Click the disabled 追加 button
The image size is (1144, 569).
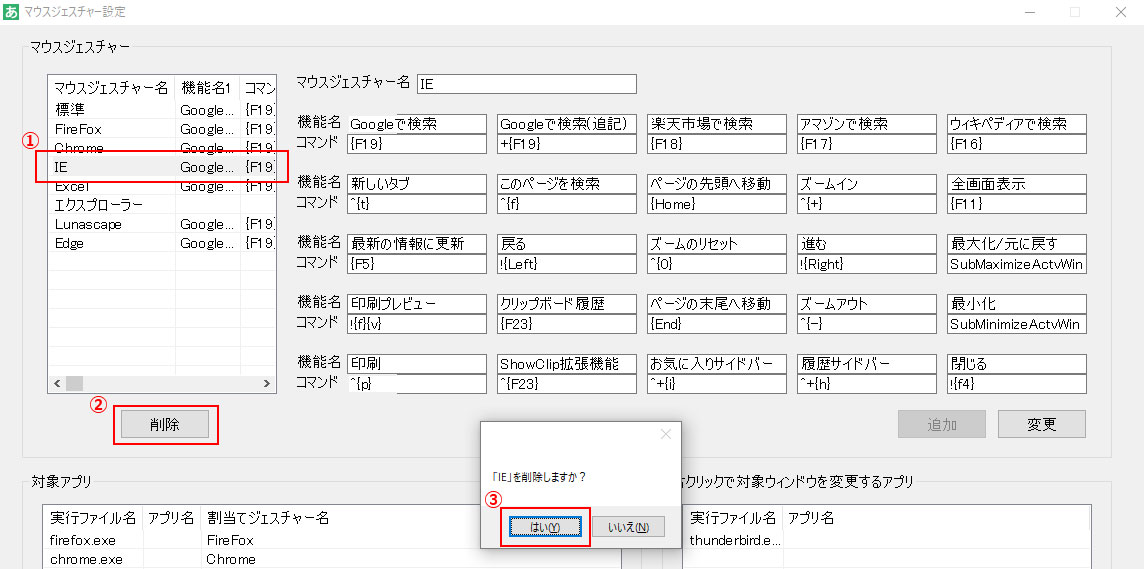click(x=942, y=424)
